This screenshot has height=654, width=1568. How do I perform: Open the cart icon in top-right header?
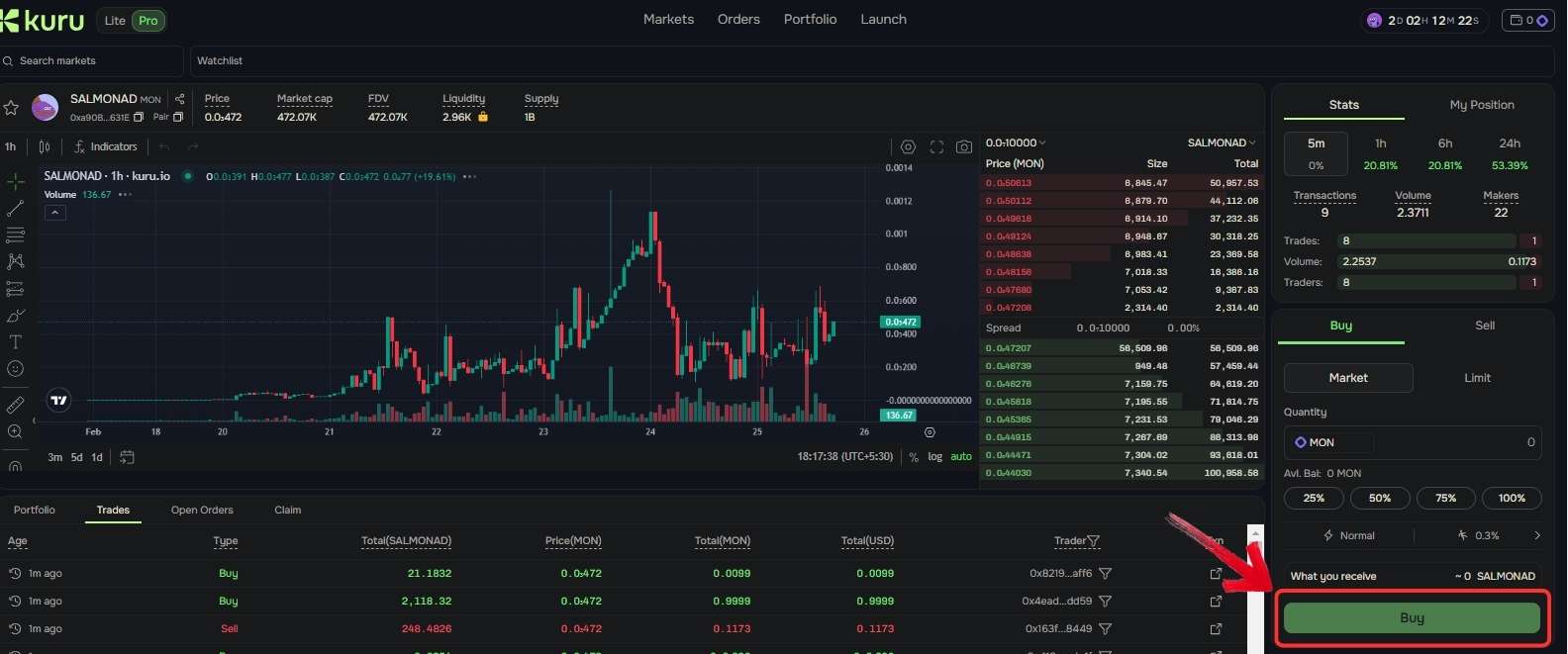[1527, 20]
